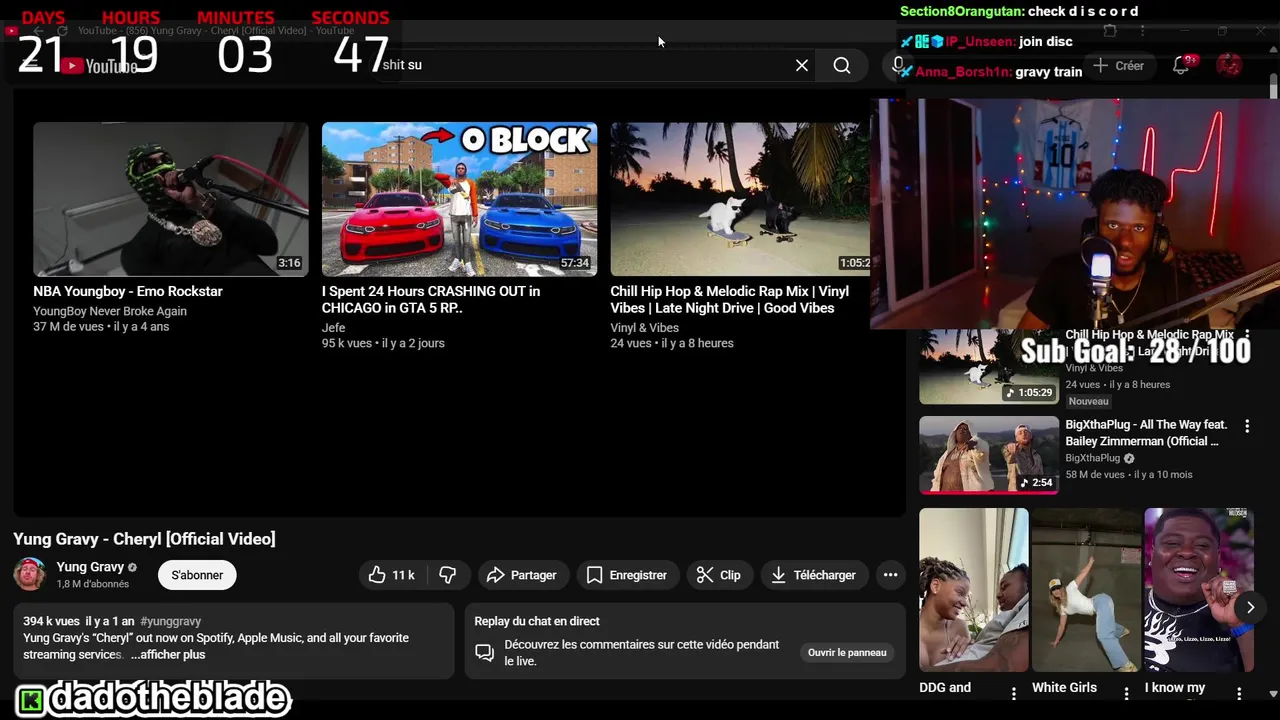Image resolution: width=1280 pixels, height=720 pixels.
Task: Click Replay du chat en direct heading
Action: [537, 621]
